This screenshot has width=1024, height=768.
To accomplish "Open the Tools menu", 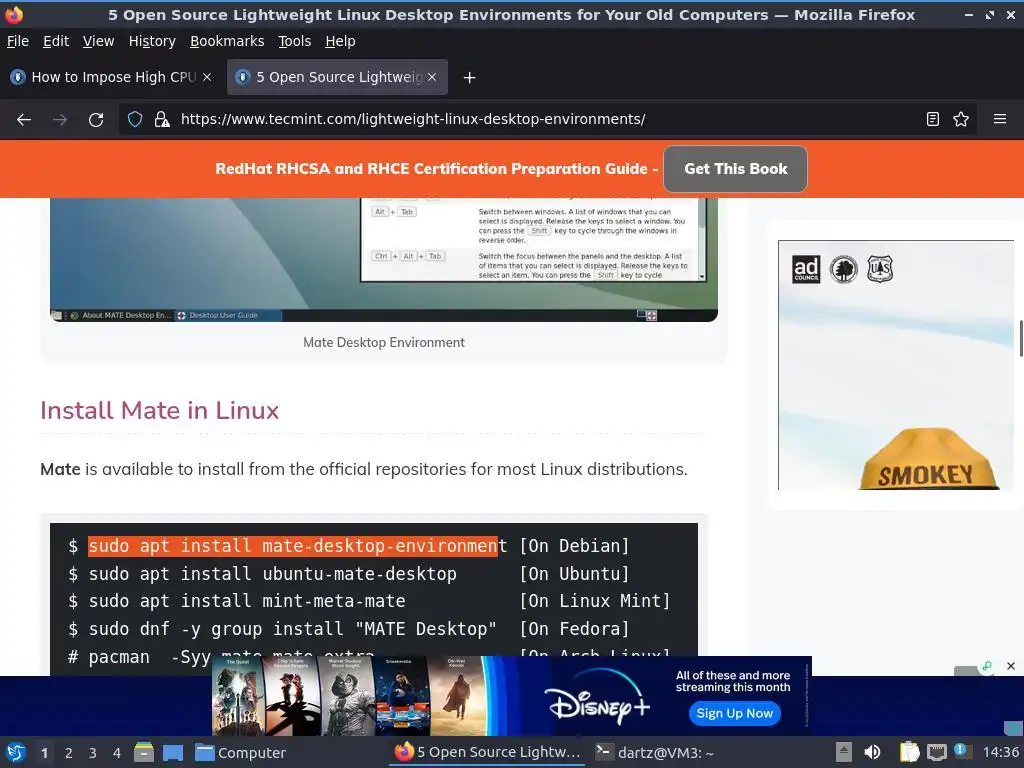I will [x=295, y=41].
